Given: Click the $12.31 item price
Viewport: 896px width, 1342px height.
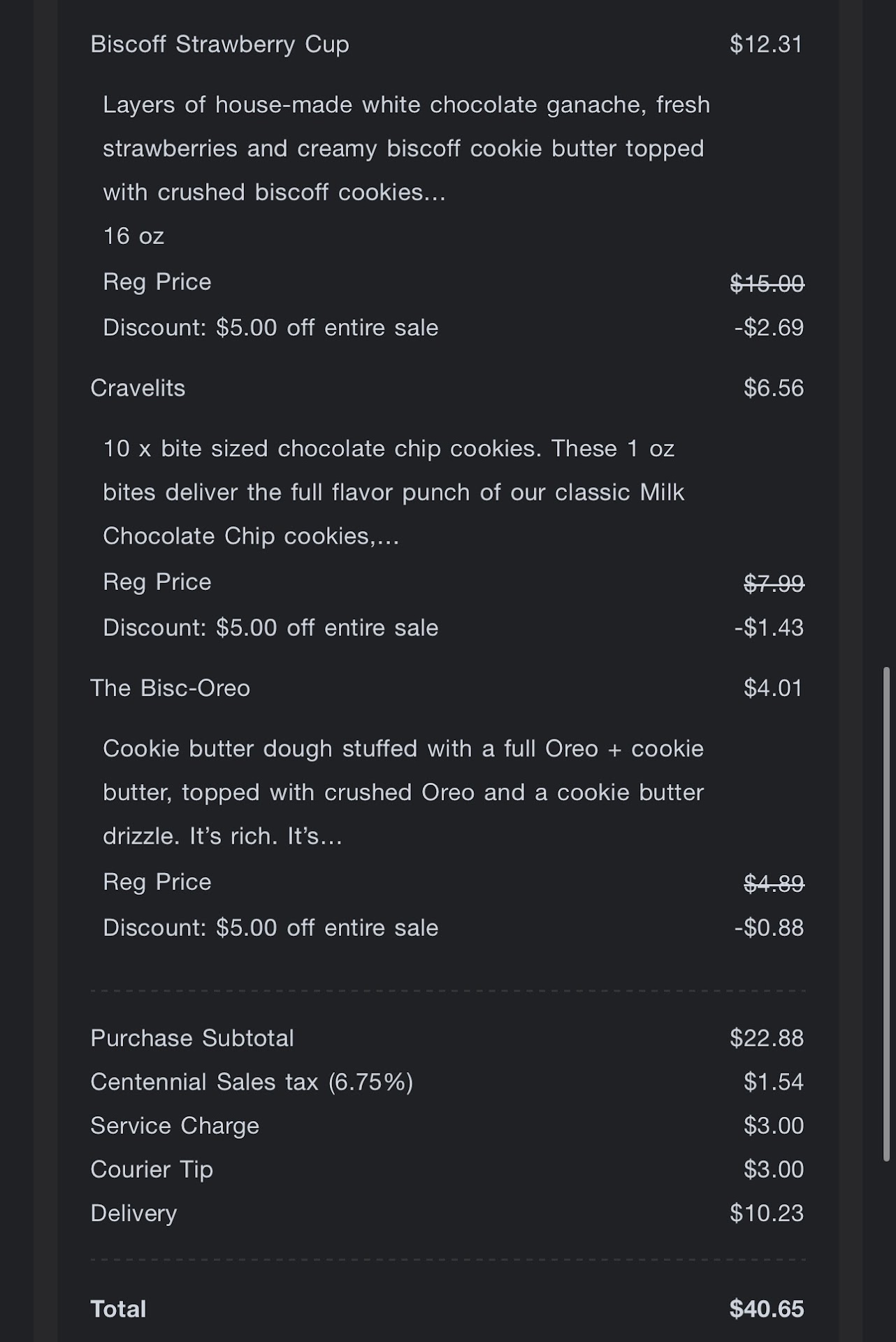Looking at the screenshot, I should [766, 44].
